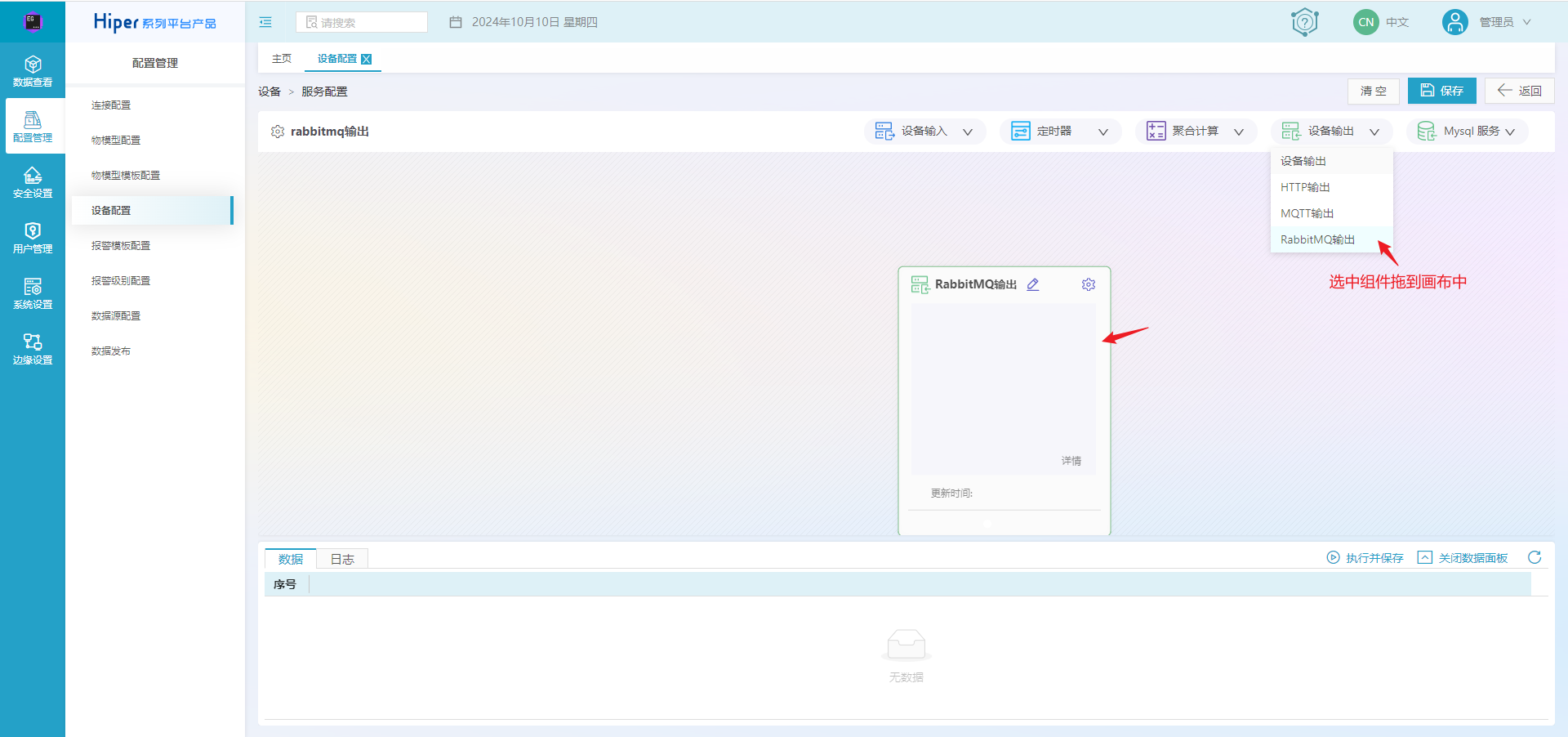Switch to the 日志 panel tab
Viewport: 1568px width, 737px height.
coord(342,559)
